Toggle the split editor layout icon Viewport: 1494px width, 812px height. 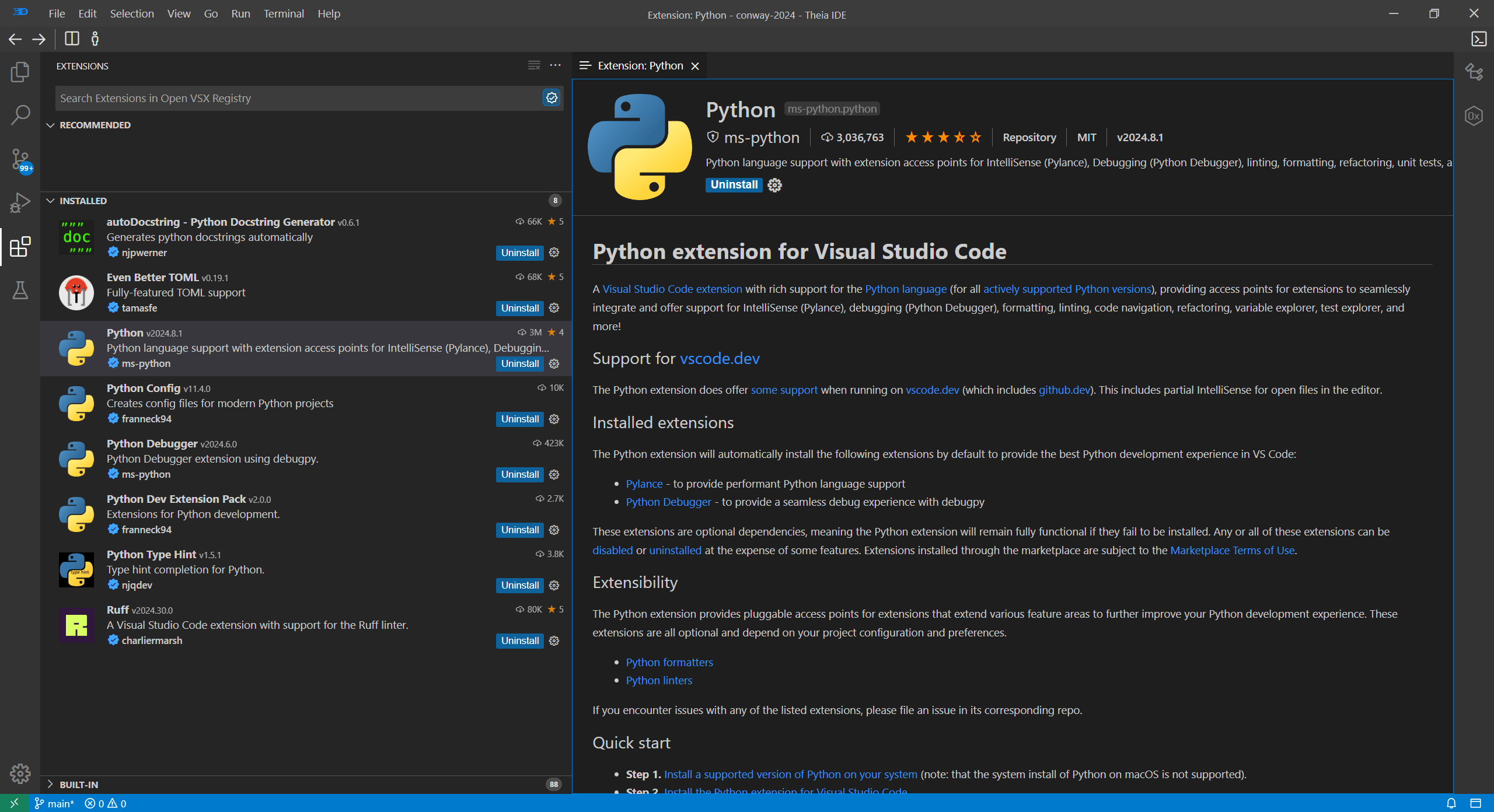71,38
